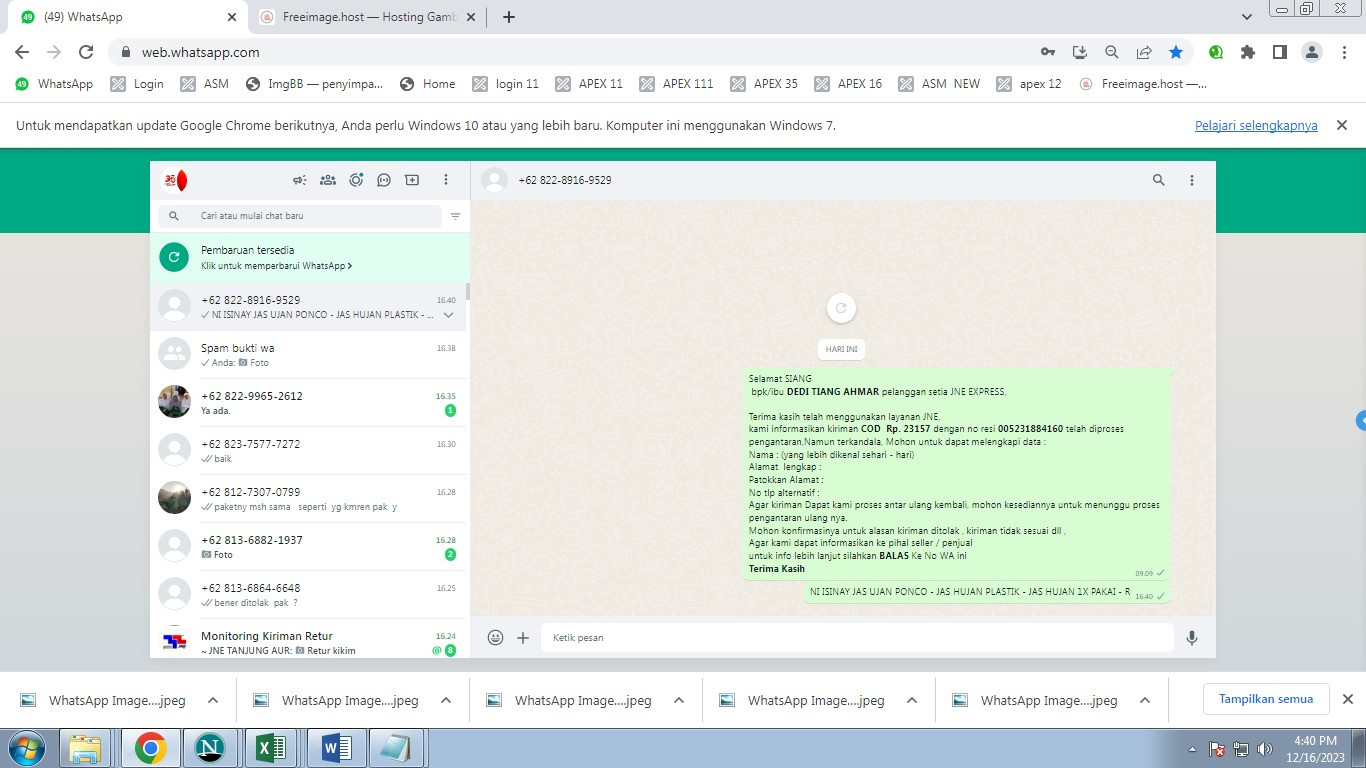This screenshot has height=768, width=1366.
Task: Open Excel from the taskbar
Action: pyautogui.click(x=272, y=748)
